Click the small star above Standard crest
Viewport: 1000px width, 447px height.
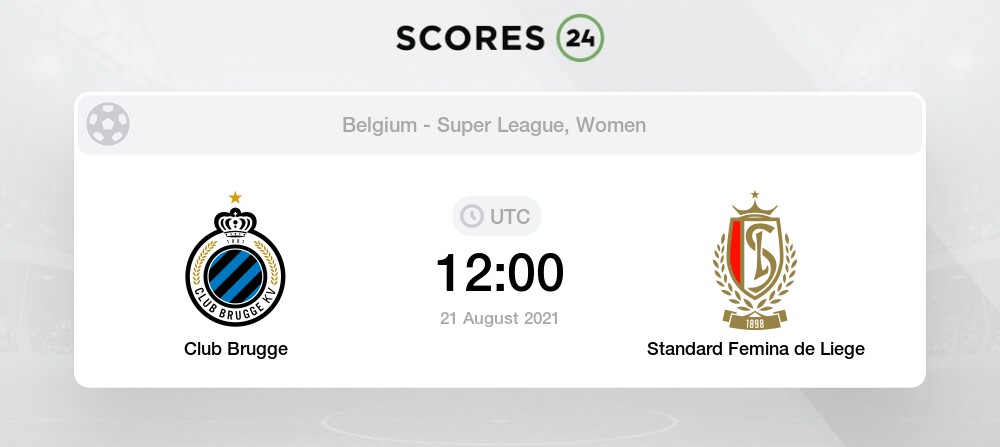pos(755,194)
